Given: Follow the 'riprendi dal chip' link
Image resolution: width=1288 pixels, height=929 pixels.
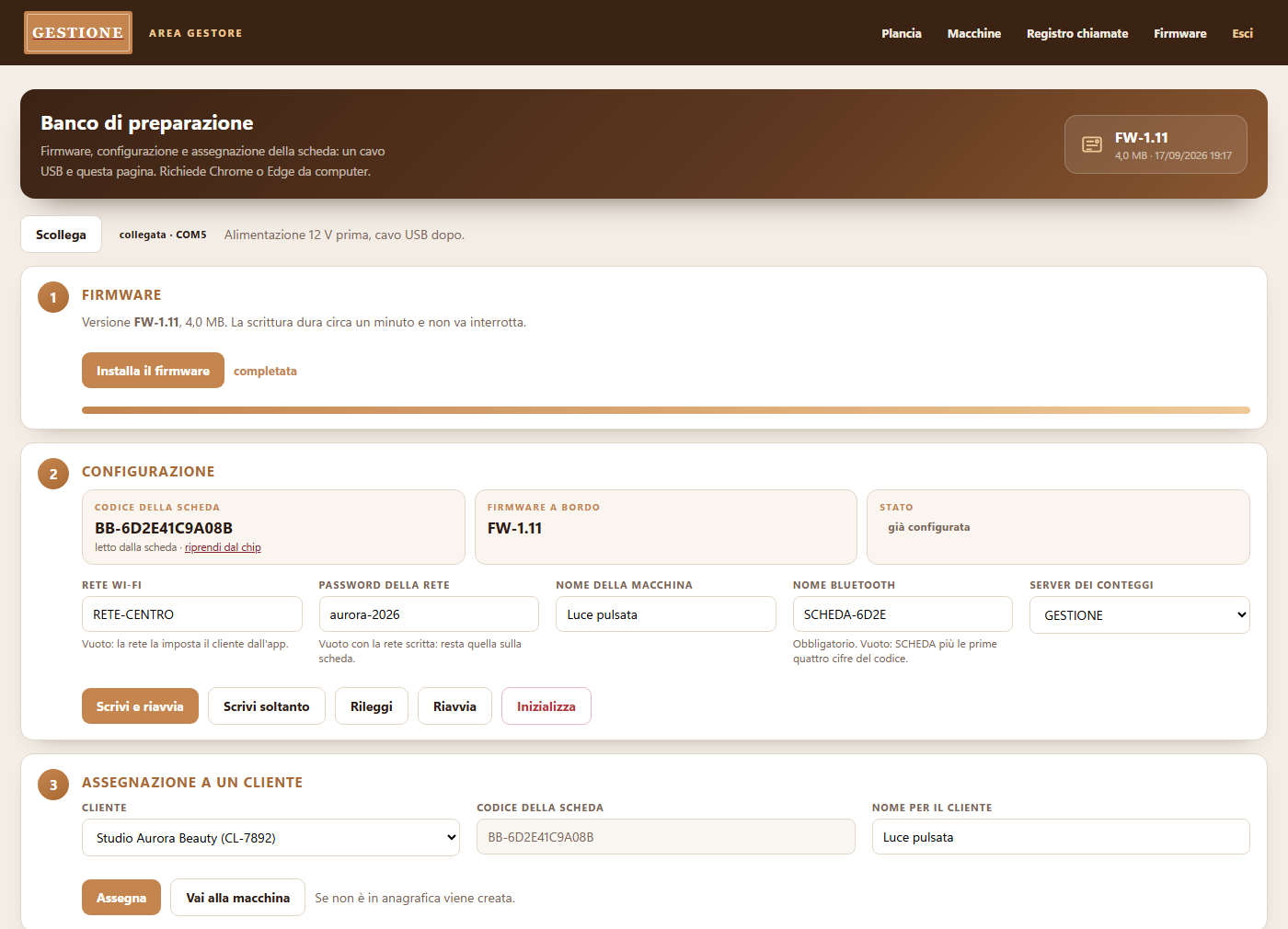Looking at the screenshot, I should click(223, 547).
